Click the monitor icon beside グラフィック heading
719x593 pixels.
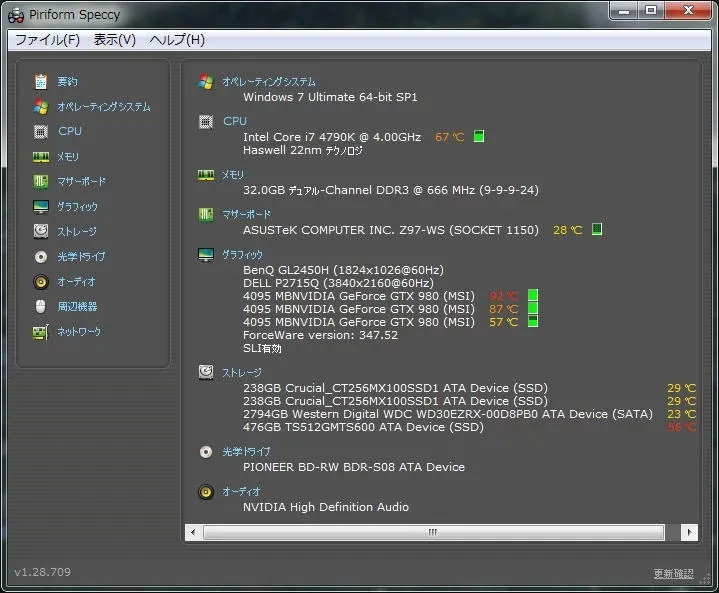click(206, 255)
